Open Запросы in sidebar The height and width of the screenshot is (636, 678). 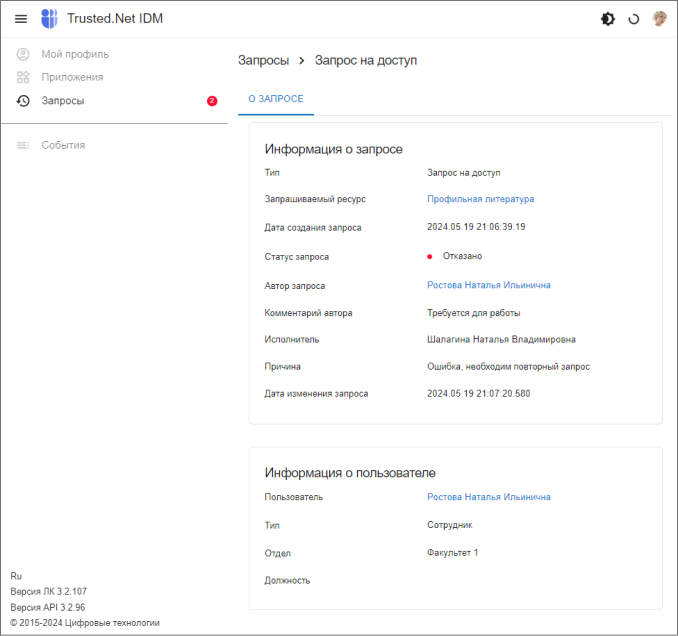point(63,101)
